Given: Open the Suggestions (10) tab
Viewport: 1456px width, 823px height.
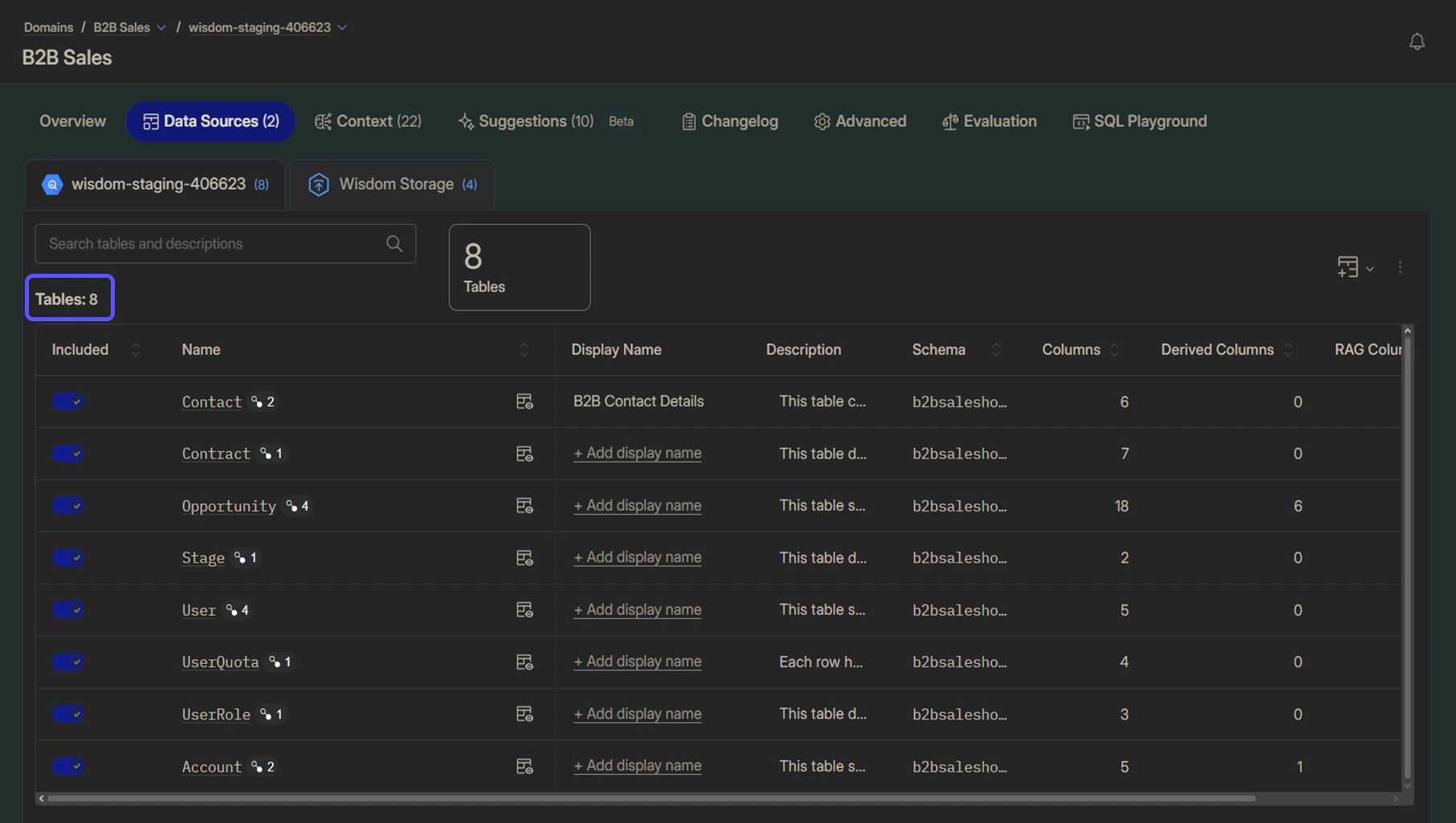Looking at the screenshot, I should (x=526, y=121).
